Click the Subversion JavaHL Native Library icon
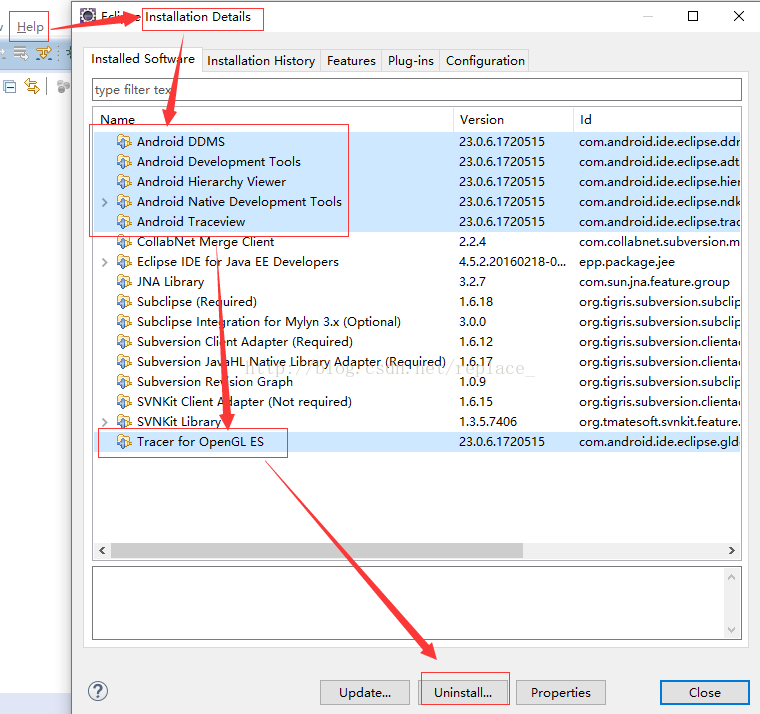760x714 pixels. pos(124,362)
